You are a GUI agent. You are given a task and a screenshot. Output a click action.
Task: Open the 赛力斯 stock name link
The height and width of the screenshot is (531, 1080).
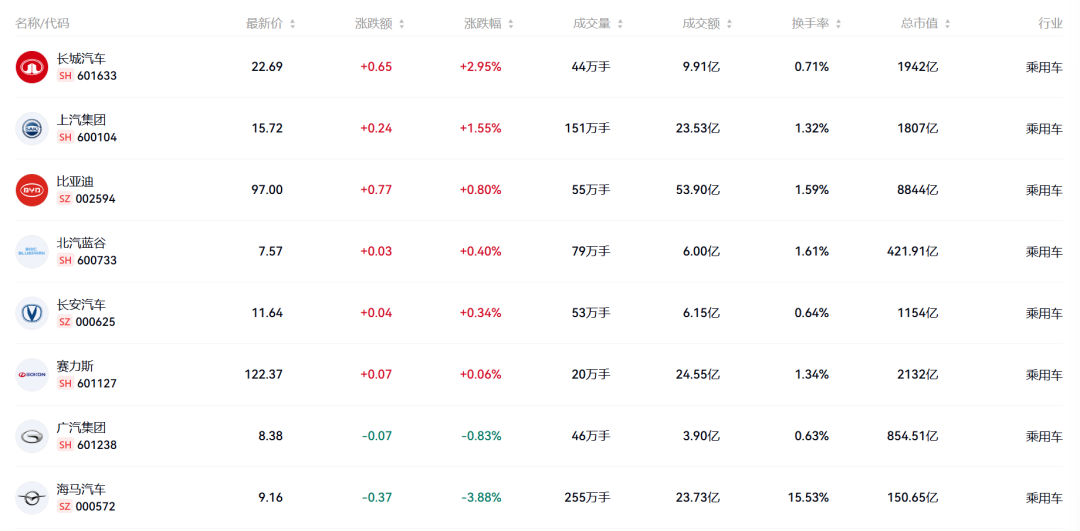pos(75,366)
